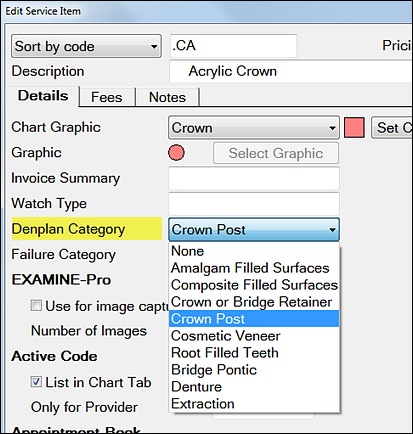Open the pink chart colour swatch
The width and height of the screenshot is (413, 434).
click(x=354, y=127)
